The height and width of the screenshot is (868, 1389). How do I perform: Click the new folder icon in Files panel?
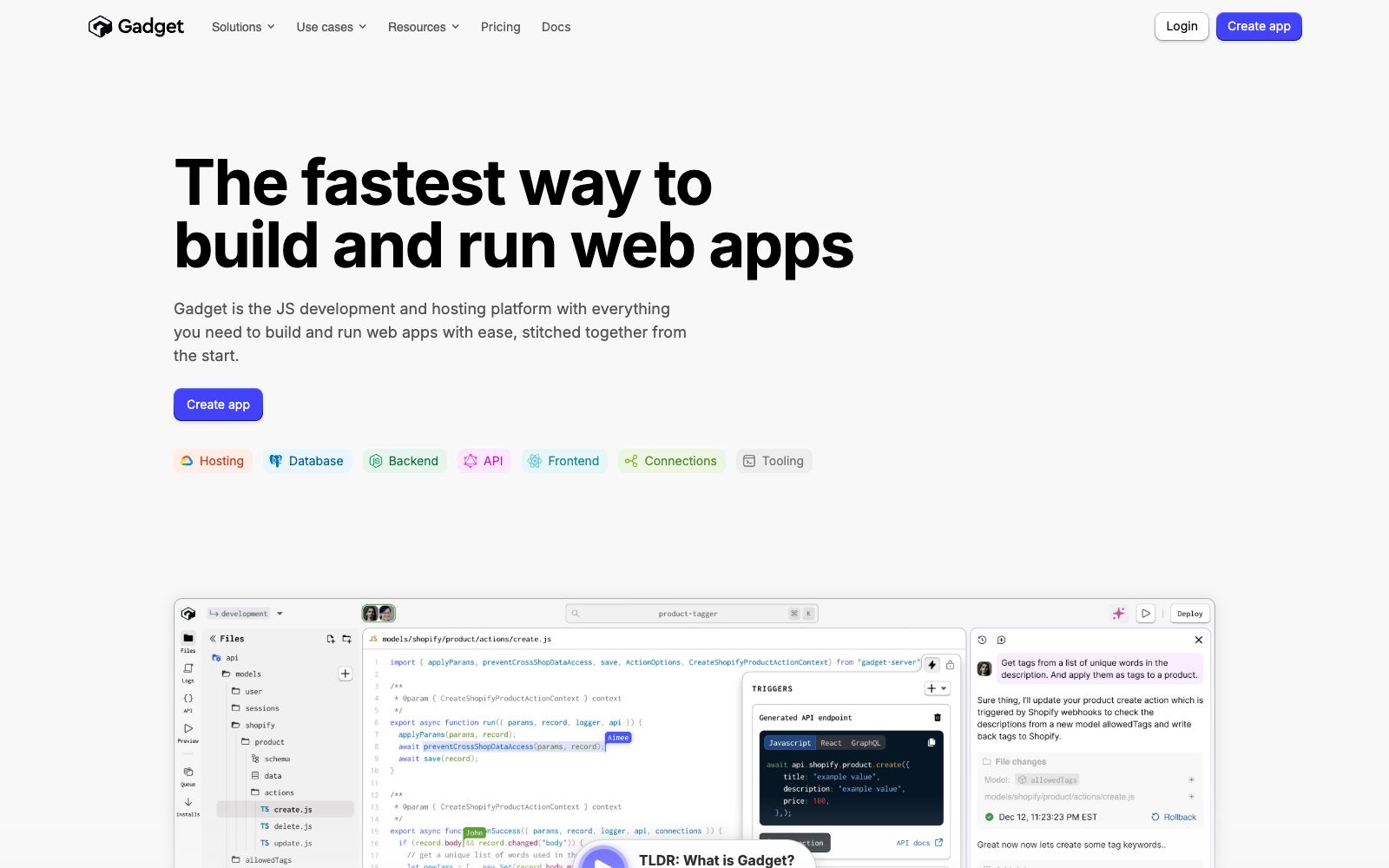(346, 639)
